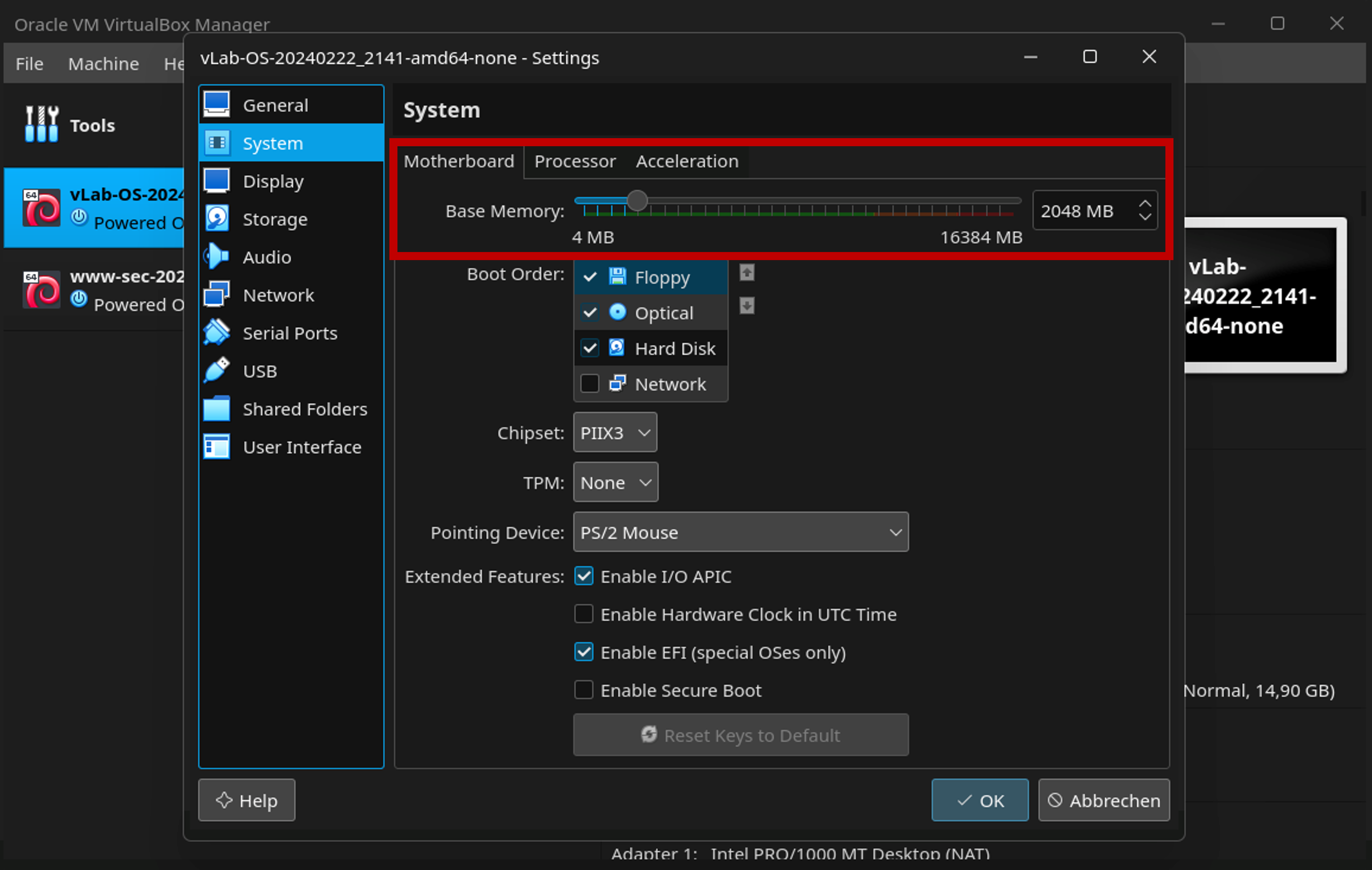Select the User Interface icon in sidebar
The height and width of the screenshot is (870, 1372).
pos(217,447)
